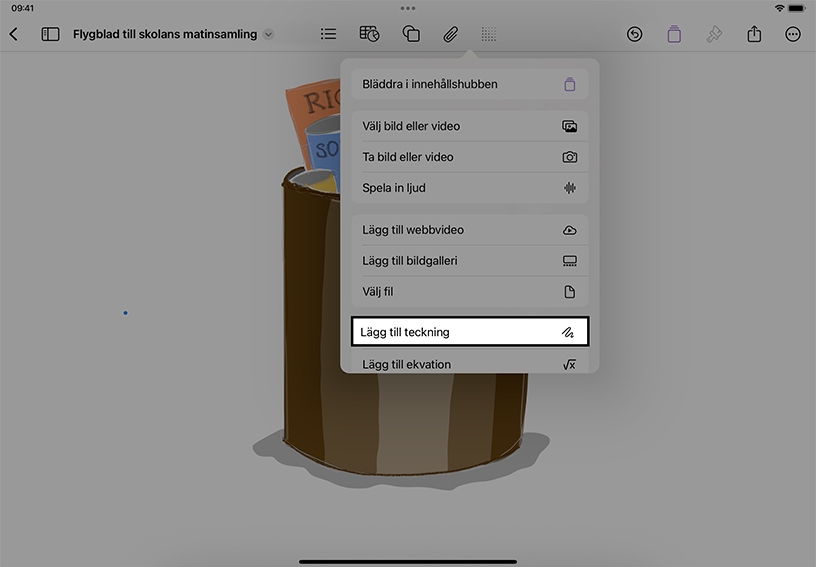Tap the battery status icon
The height and width of the screenshot is (567, 816).
(x=797, y=8)
